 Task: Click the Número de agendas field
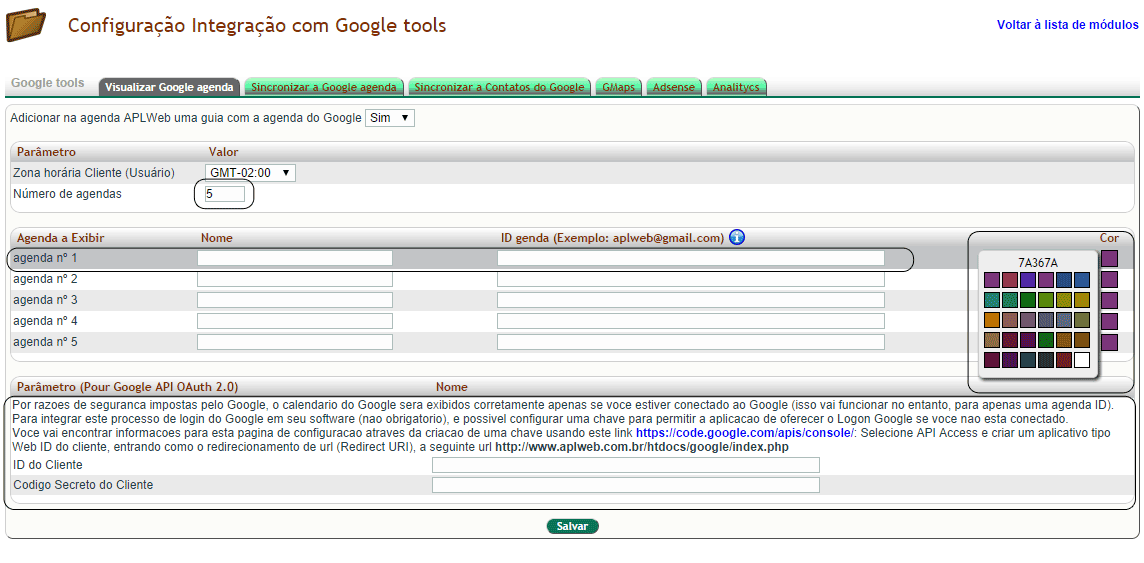pos(225,194)
